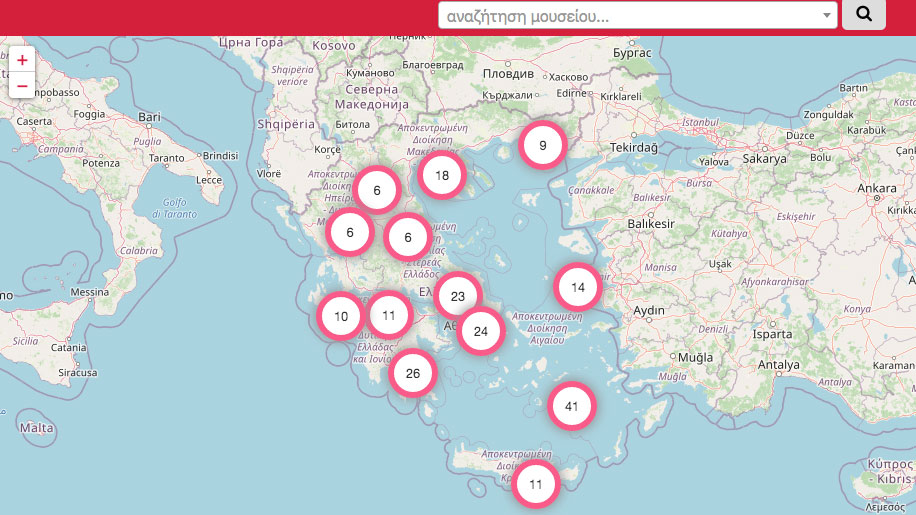Click the magnifying glass search button

pyautogui.click(x=864, y=15)
